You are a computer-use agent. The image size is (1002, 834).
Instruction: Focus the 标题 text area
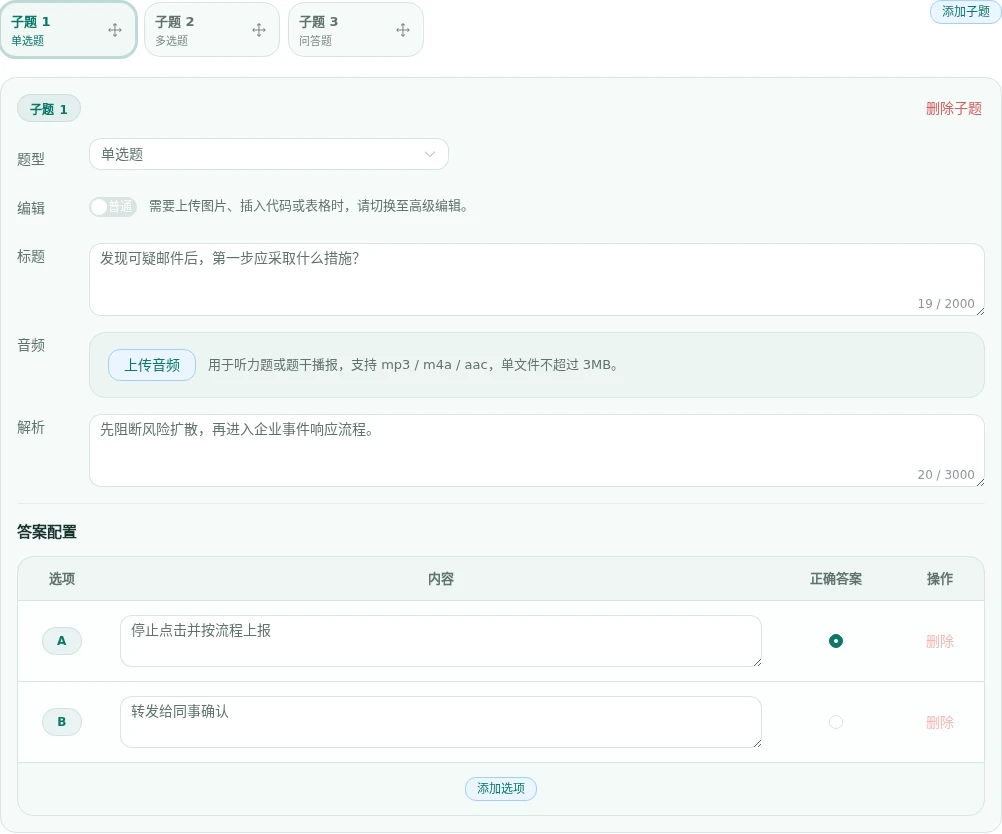coord(537,279)
